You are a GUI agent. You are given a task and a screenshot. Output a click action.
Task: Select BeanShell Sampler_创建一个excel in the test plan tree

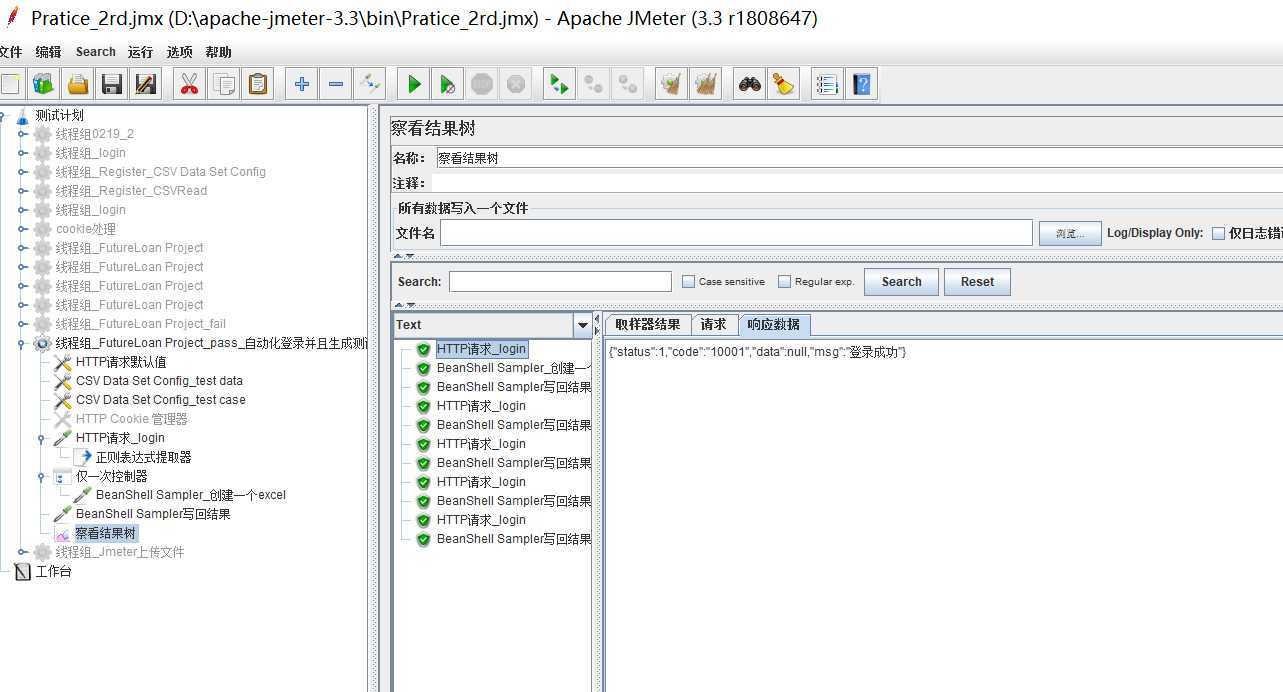coord(191,495)
